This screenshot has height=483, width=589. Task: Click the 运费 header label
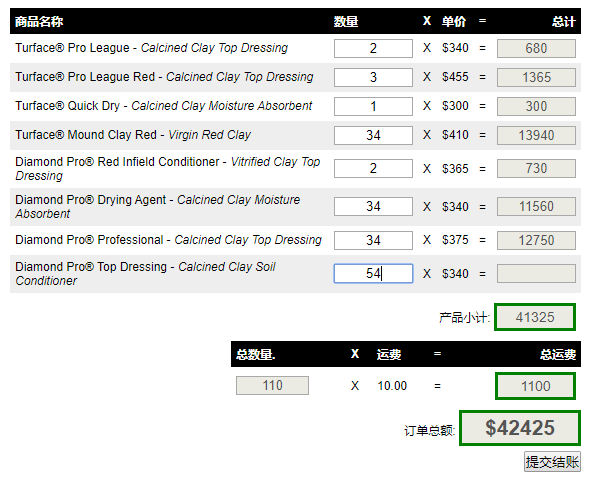389,354
